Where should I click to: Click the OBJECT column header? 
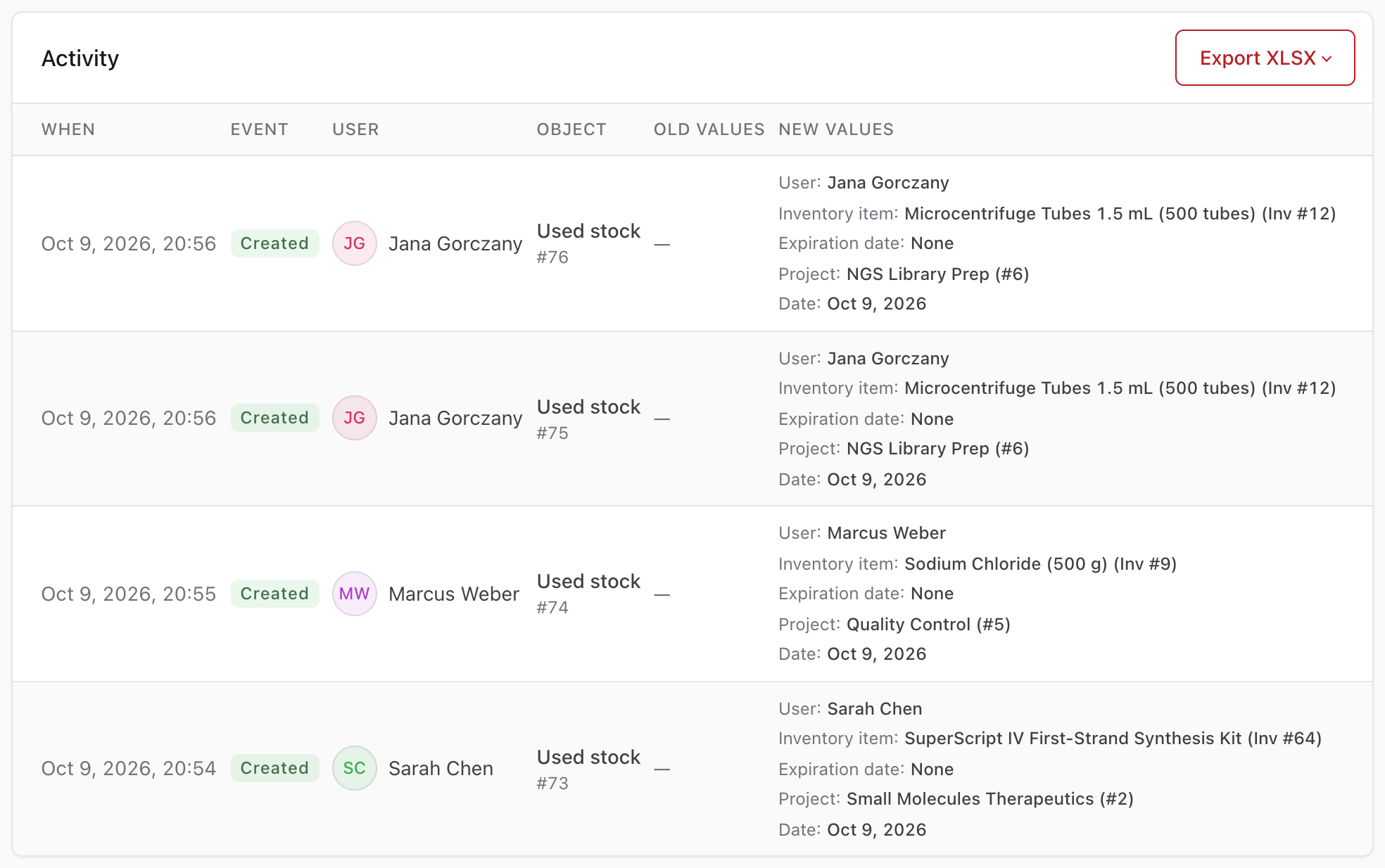[571, 129]
